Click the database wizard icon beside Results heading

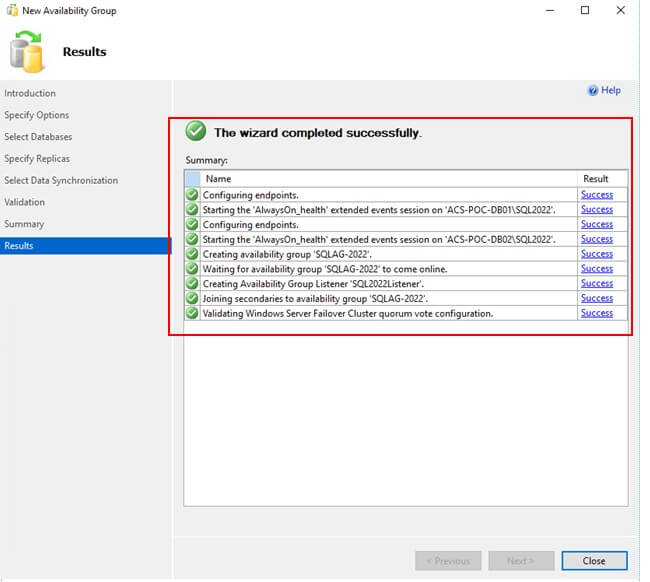pos(27,52)
